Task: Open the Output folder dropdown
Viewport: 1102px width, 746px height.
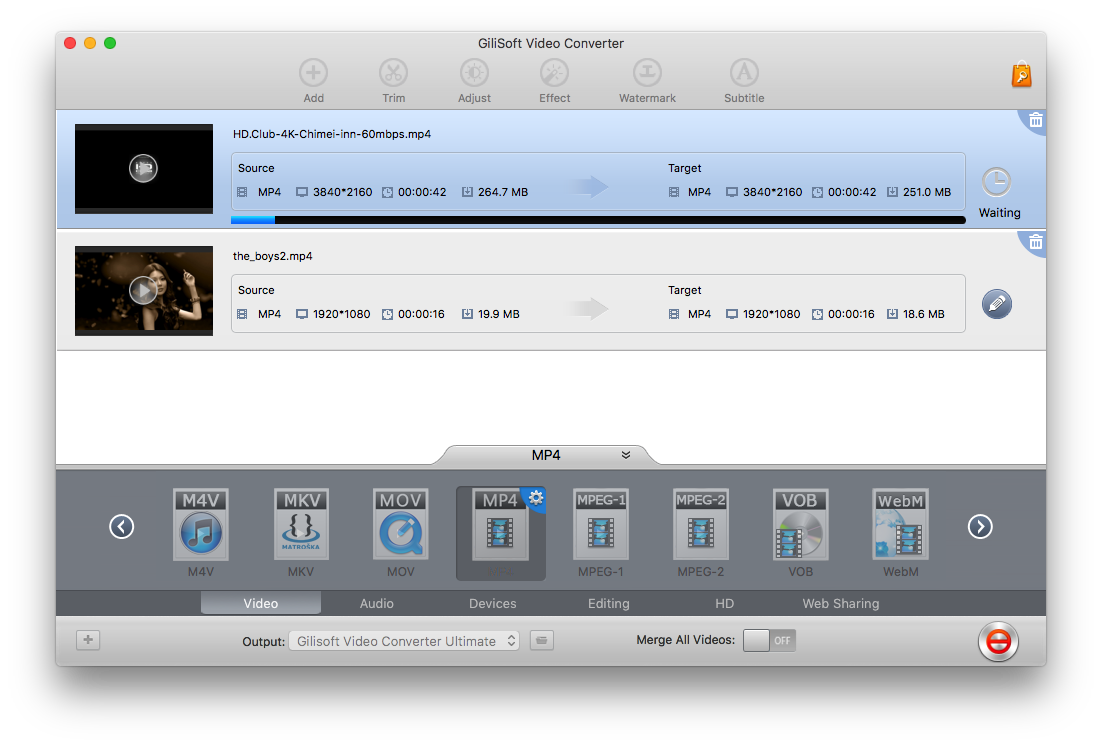Action: 404,641
